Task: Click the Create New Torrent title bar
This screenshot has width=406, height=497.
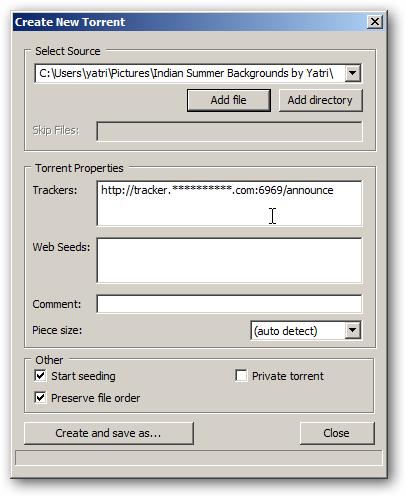Action: [190, 22]
